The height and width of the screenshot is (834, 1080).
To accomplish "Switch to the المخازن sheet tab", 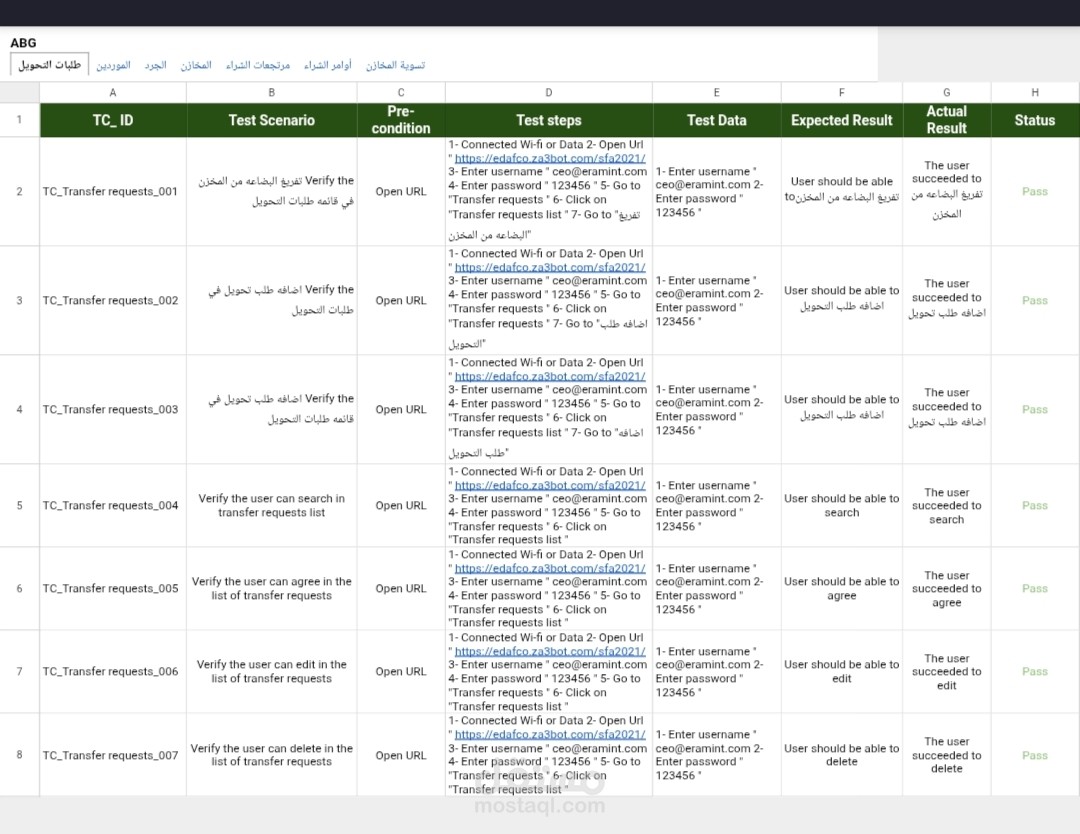I will click(x=196, y=65).
